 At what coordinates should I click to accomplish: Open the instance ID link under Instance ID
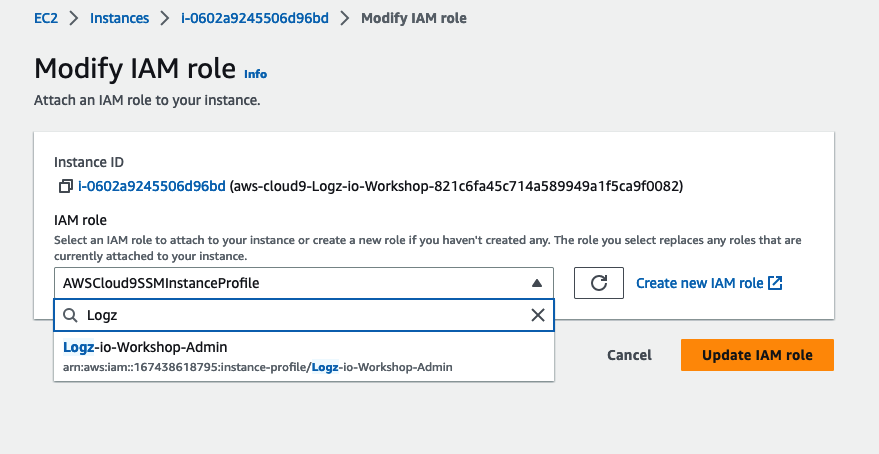[152, 186]
